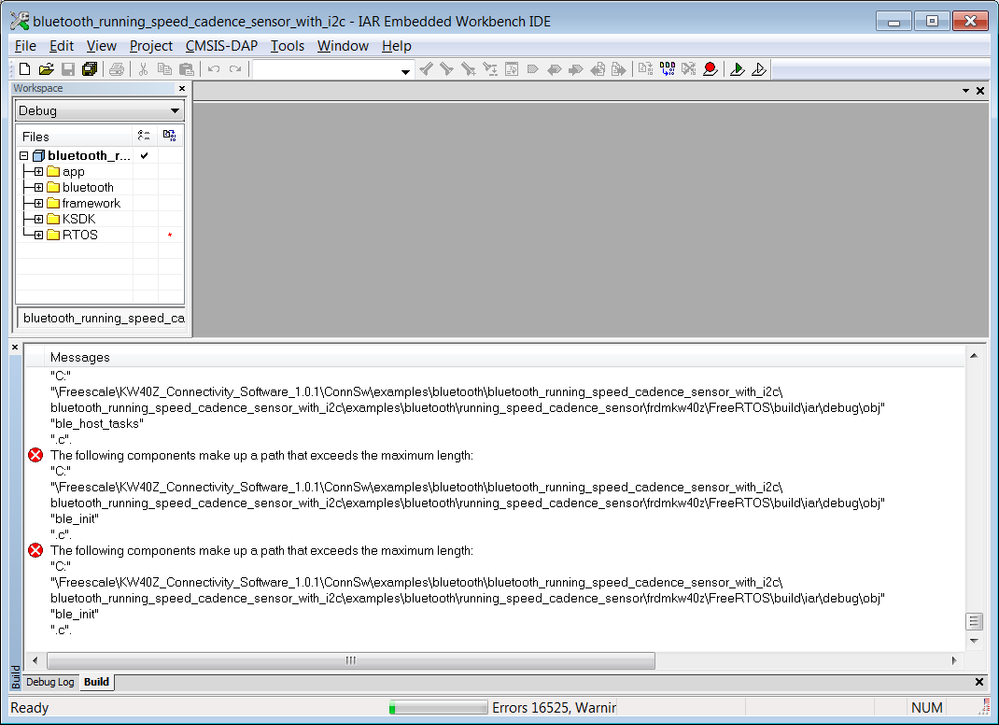Toggle a bookmark using the toolbar icon

pos(533,69)
